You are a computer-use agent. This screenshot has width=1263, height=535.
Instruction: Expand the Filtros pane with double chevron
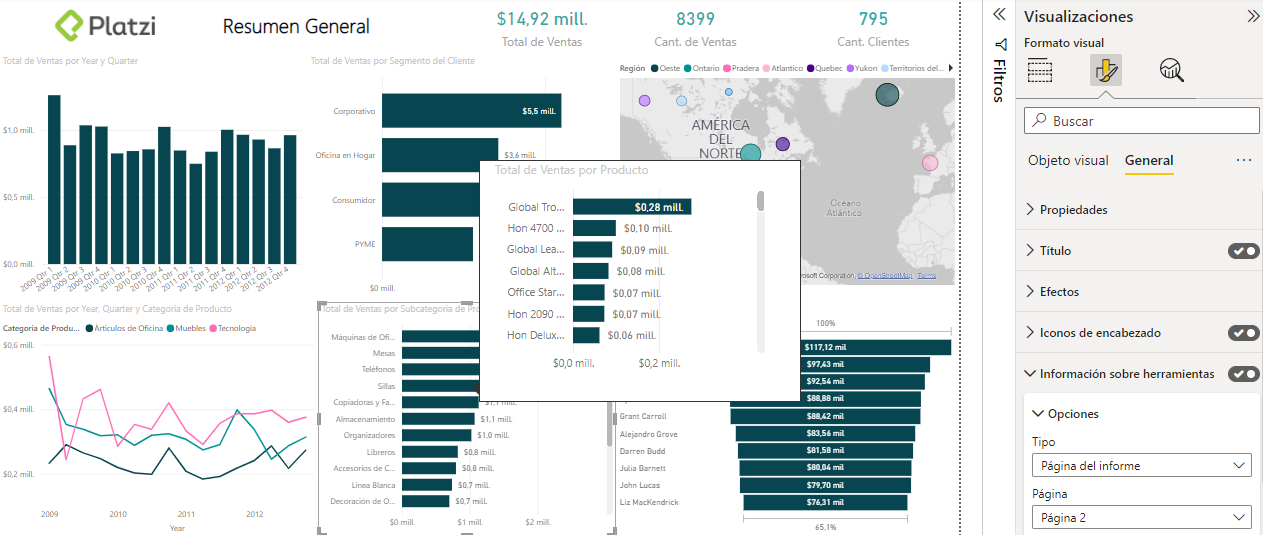pos(998,15)
